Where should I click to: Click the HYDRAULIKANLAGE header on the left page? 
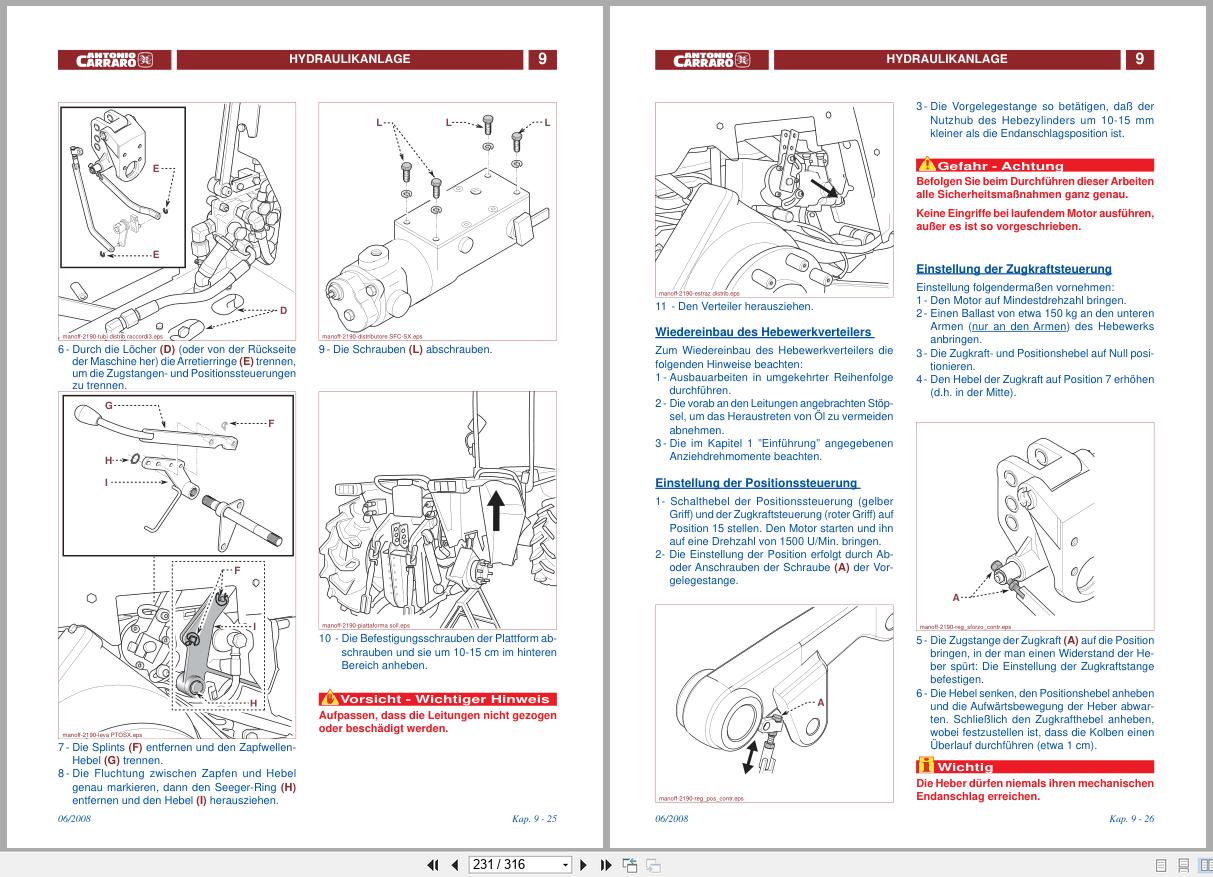click(349, 59)
